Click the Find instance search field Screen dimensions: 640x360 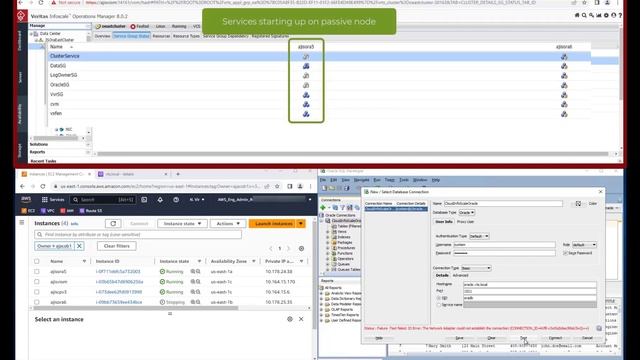pyautogui.click(x=138, y=235)
